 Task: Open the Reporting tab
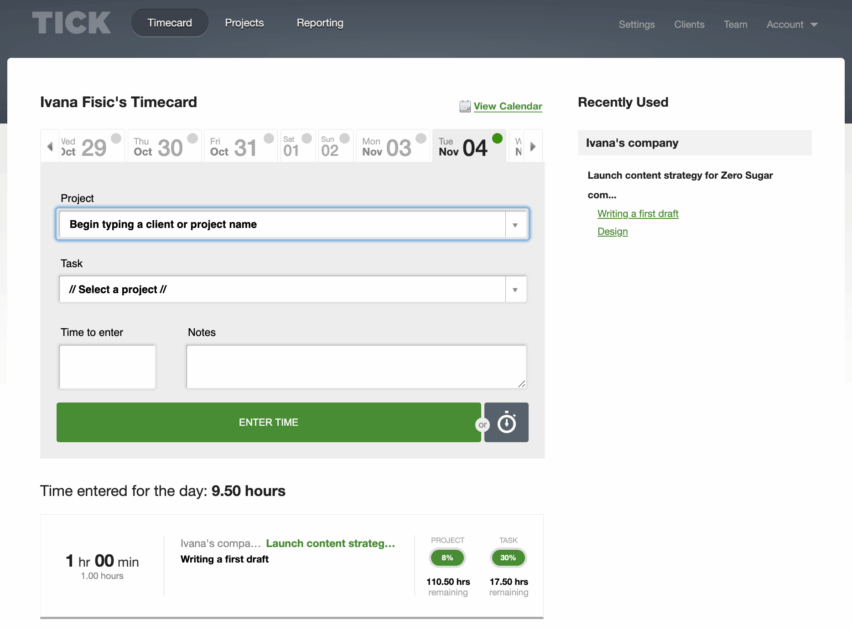coord(319,22)
